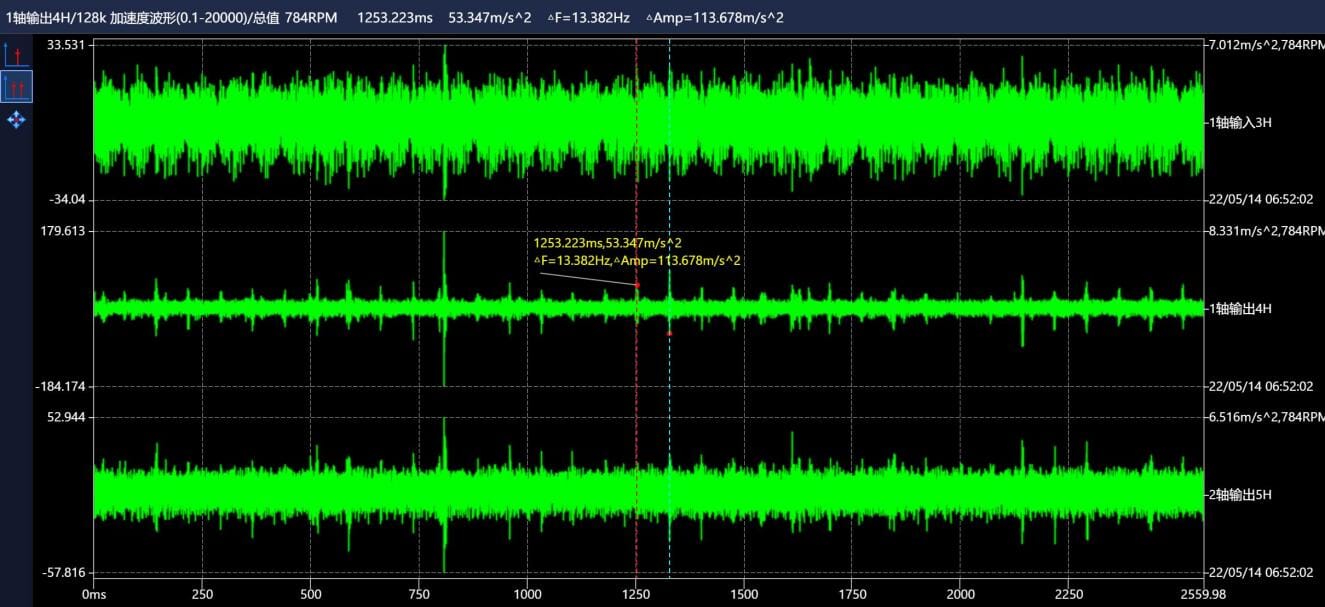Screen dimensions: 1325x607
Task: Select the 1轴输入3H channel label
Action: click(1240, 122)
